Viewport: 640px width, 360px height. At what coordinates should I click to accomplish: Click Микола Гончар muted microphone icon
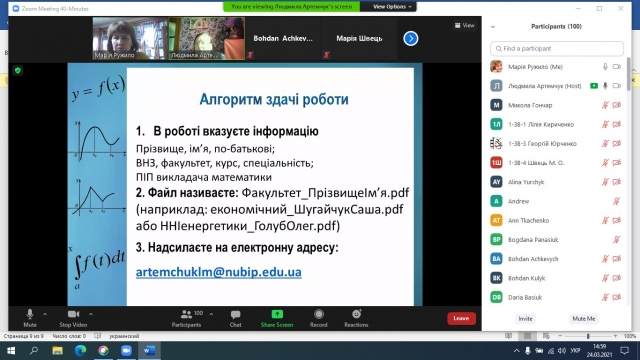[x=605, y=105]
